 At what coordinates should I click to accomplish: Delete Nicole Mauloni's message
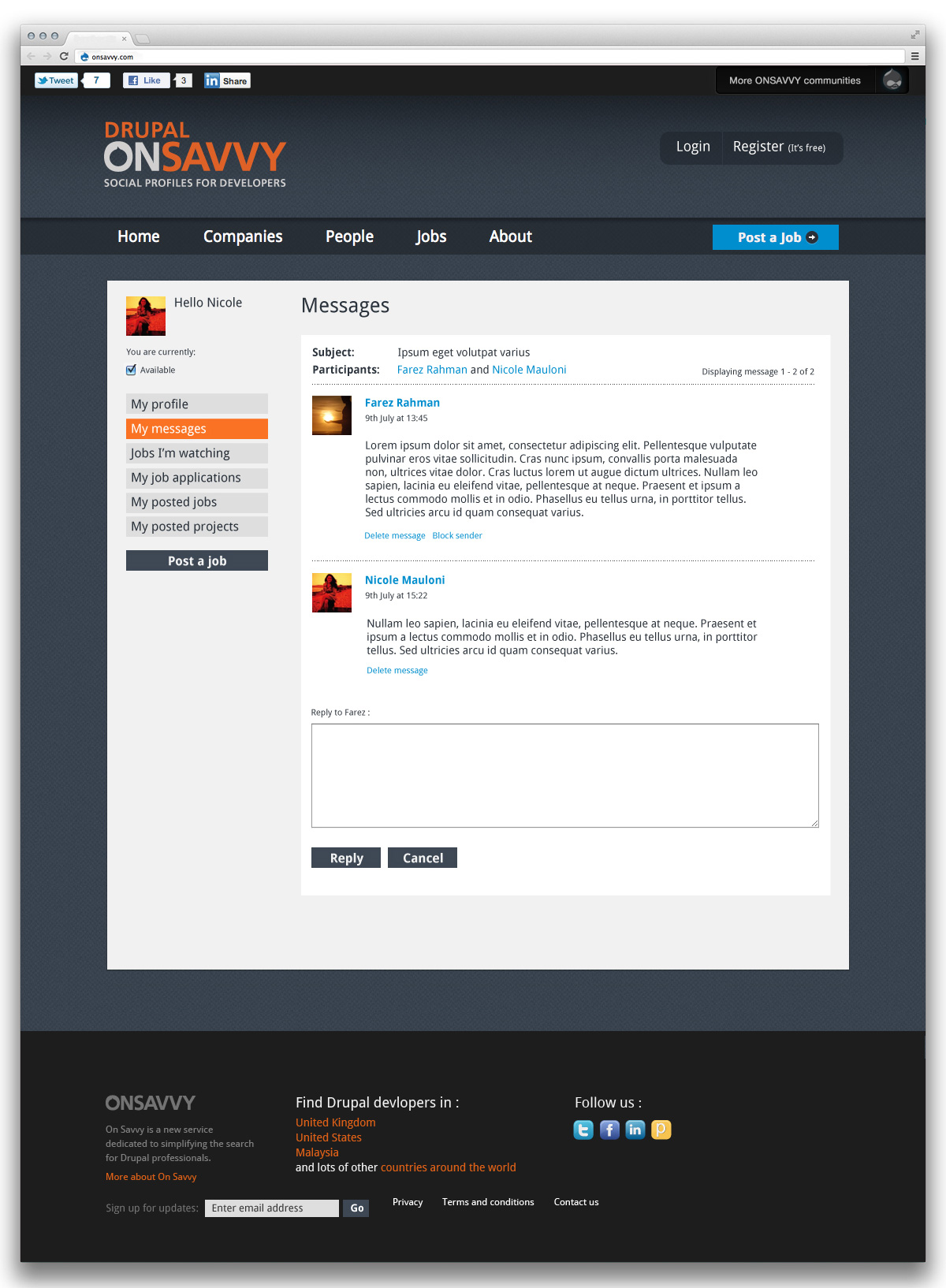pyautogui.click(x=397, y=670)
